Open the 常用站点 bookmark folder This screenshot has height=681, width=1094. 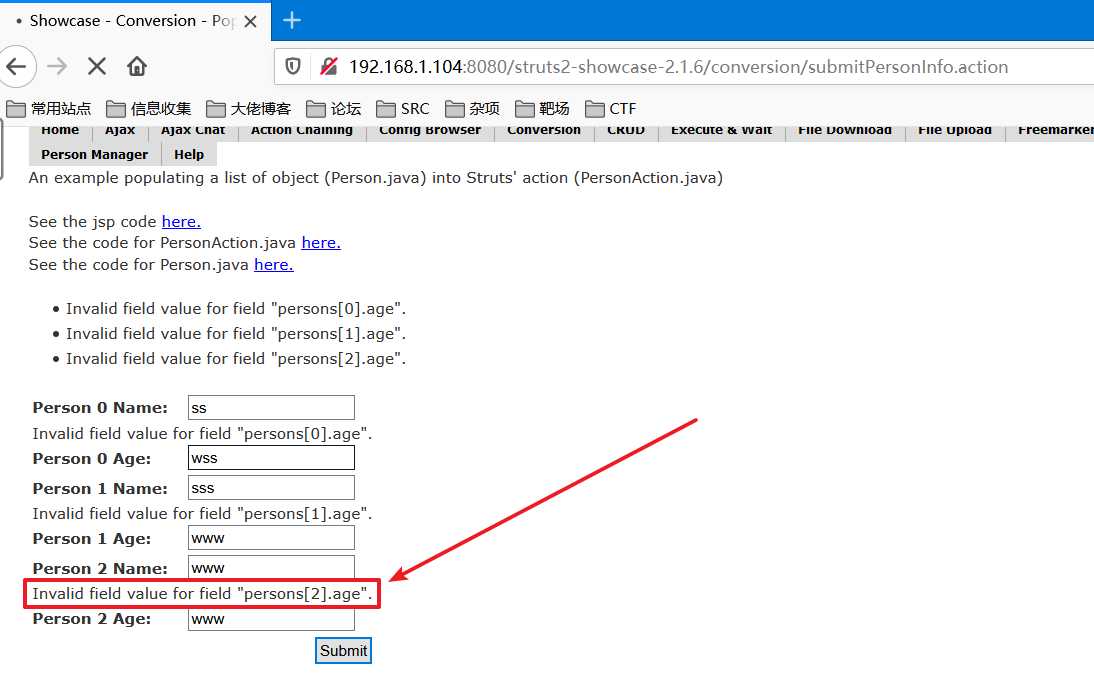click(x=48, y=109)
